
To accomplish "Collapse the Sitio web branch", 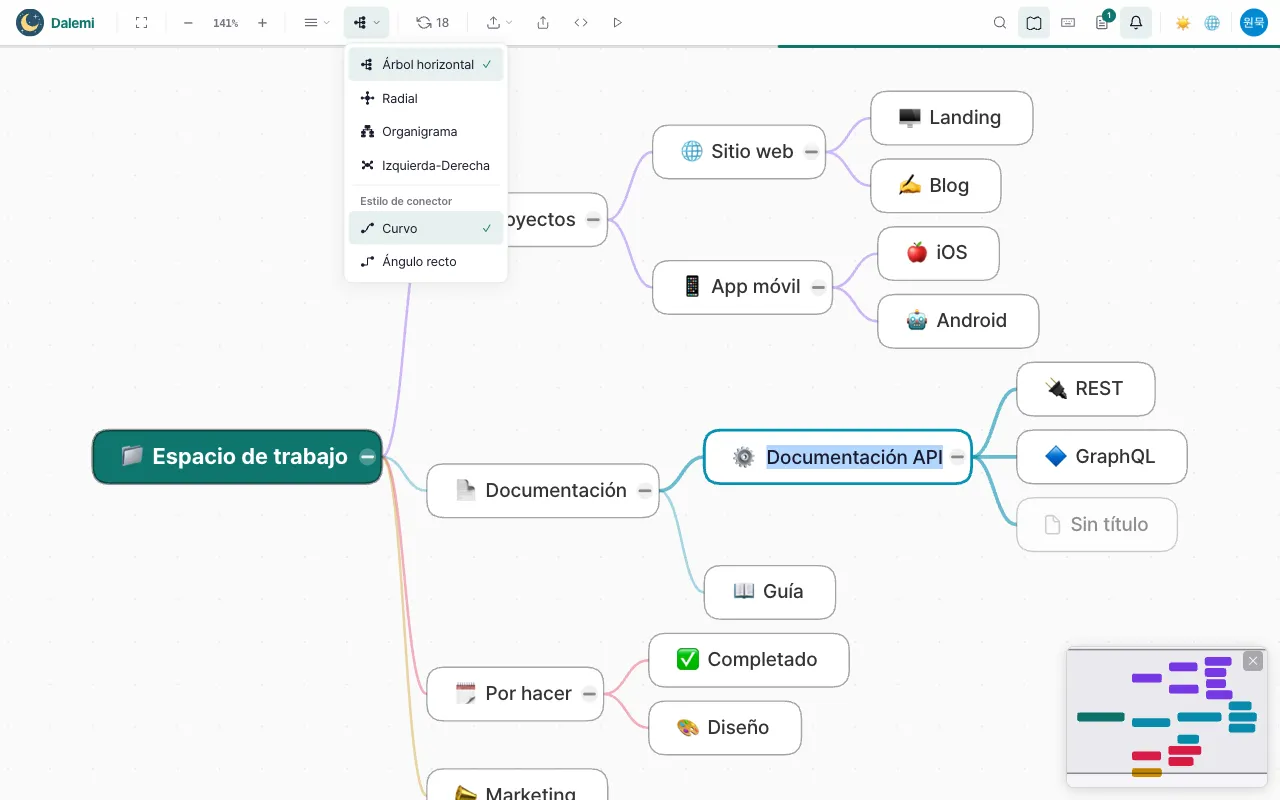I will (811, 152).
